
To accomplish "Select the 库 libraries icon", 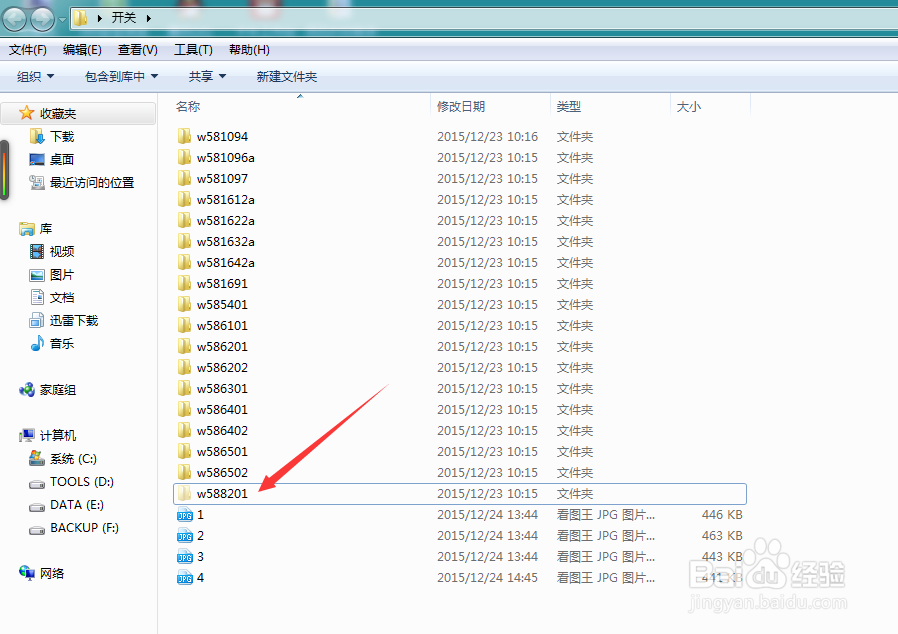I will [x=26, y=229].
